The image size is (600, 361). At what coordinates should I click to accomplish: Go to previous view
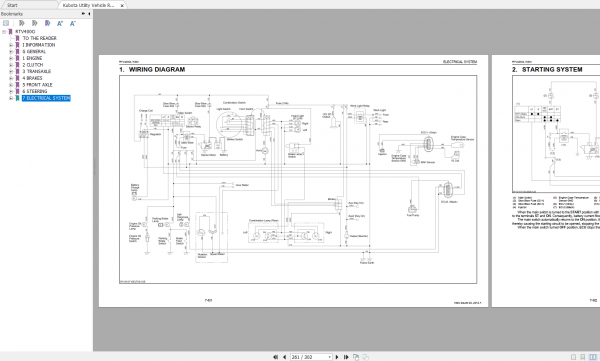[356, 357]
